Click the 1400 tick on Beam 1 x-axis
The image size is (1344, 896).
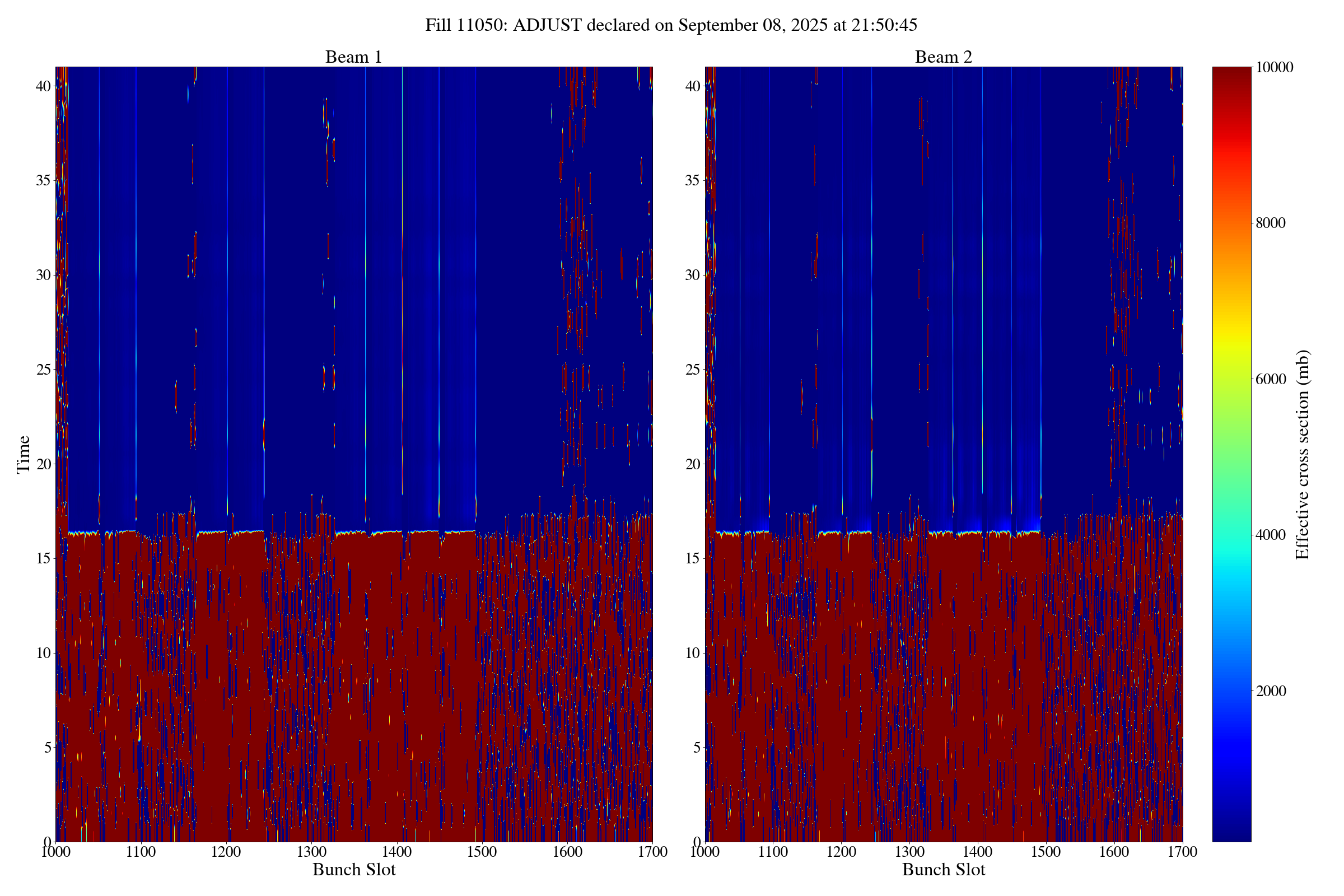[396, 852]
